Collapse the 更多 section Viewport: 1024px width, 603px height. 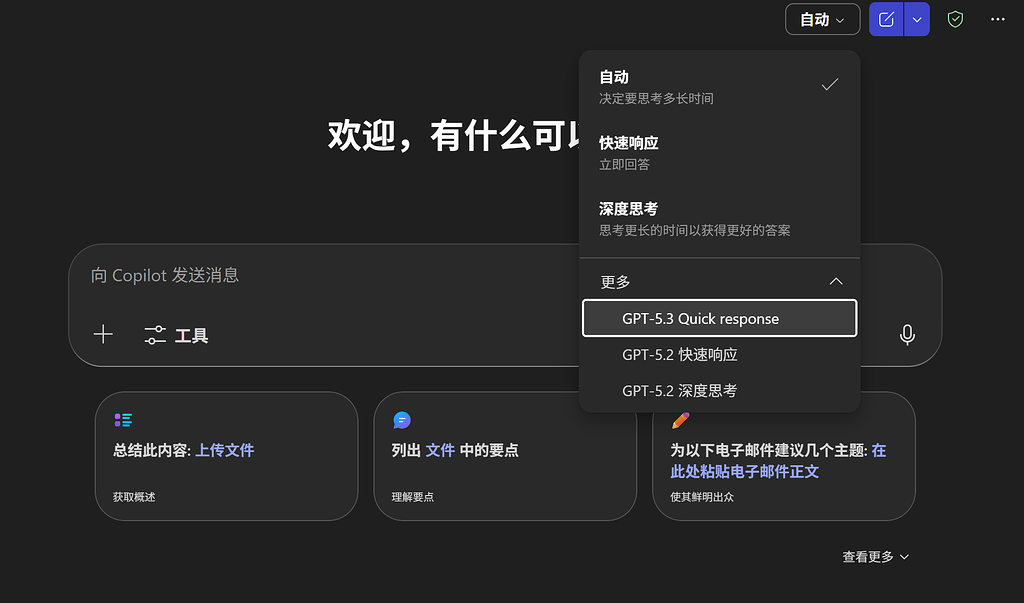pyautogui.click(x=720, y=282)
